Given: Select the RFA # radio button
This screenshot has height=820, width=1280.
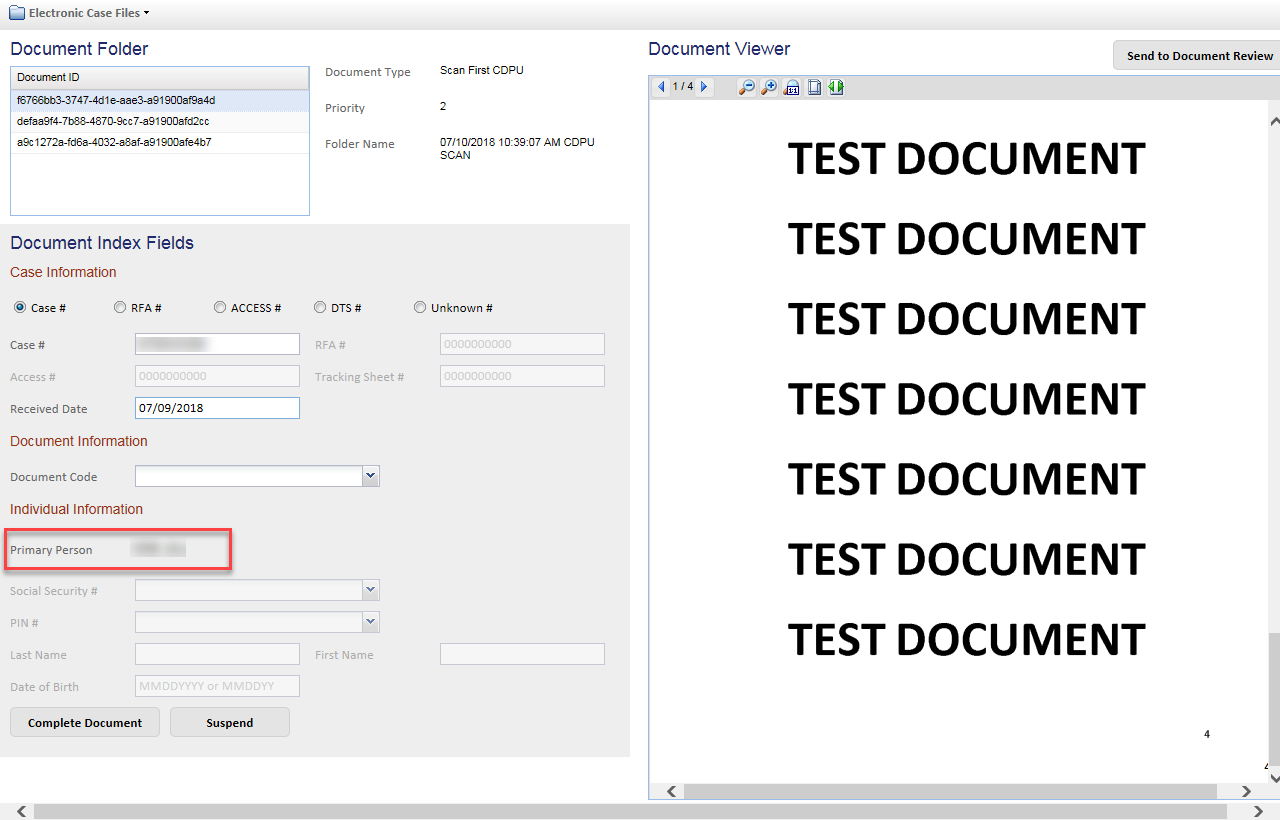Looking at the screenshot, I should click(x=120, y=308).
